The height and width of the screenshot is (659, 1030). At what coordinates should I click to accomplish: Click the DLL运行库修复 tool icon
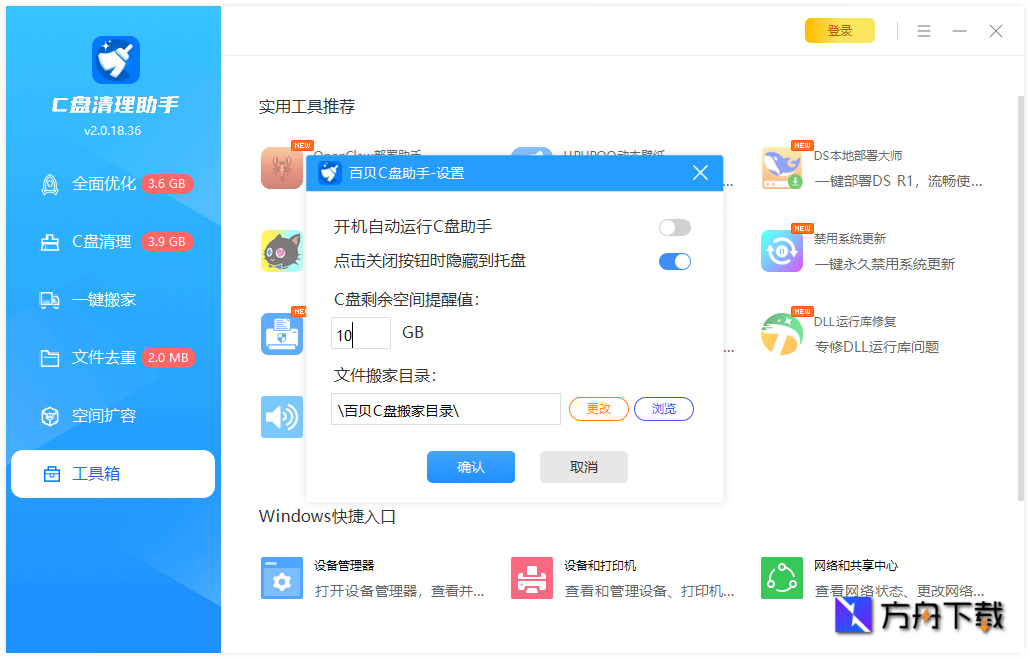(x=781, y=334)
